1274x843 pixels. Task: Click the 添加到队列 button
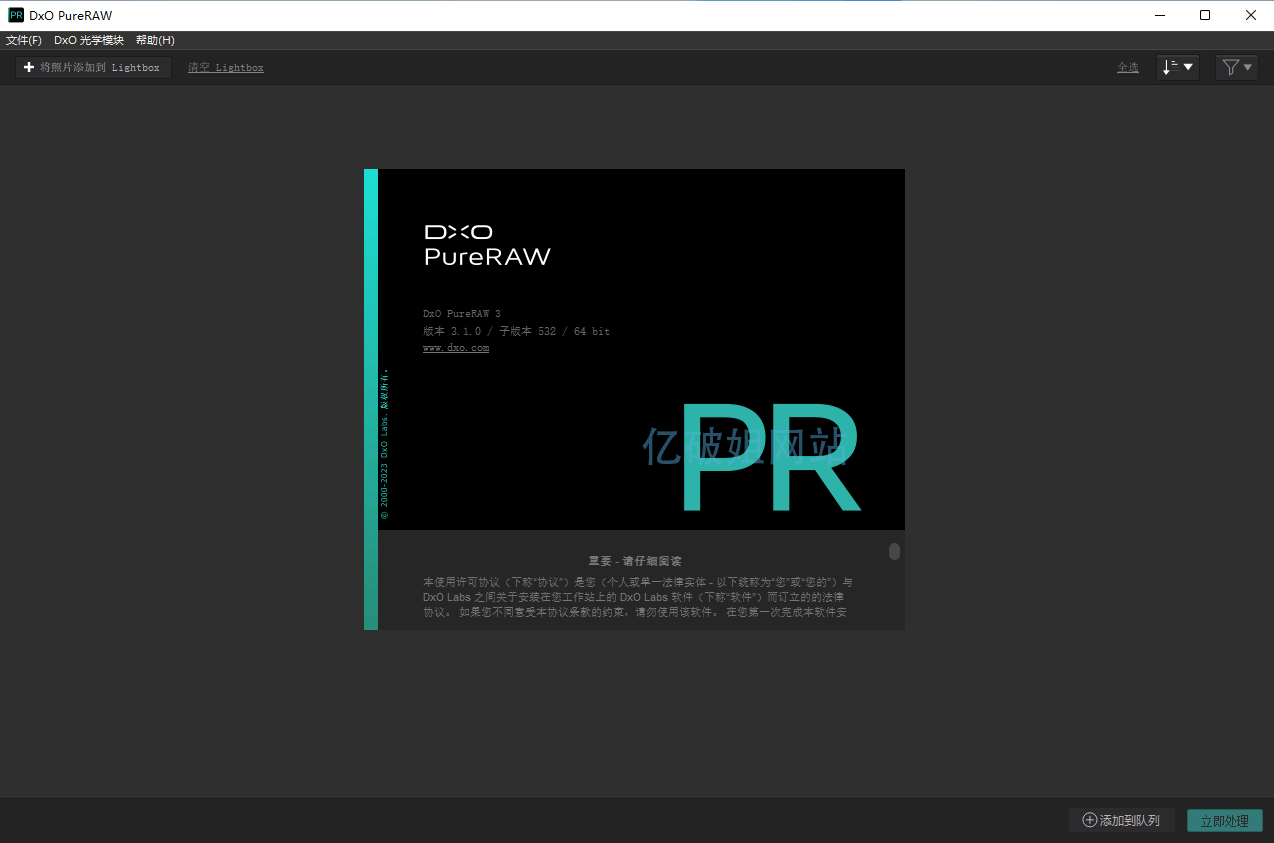1122,820
